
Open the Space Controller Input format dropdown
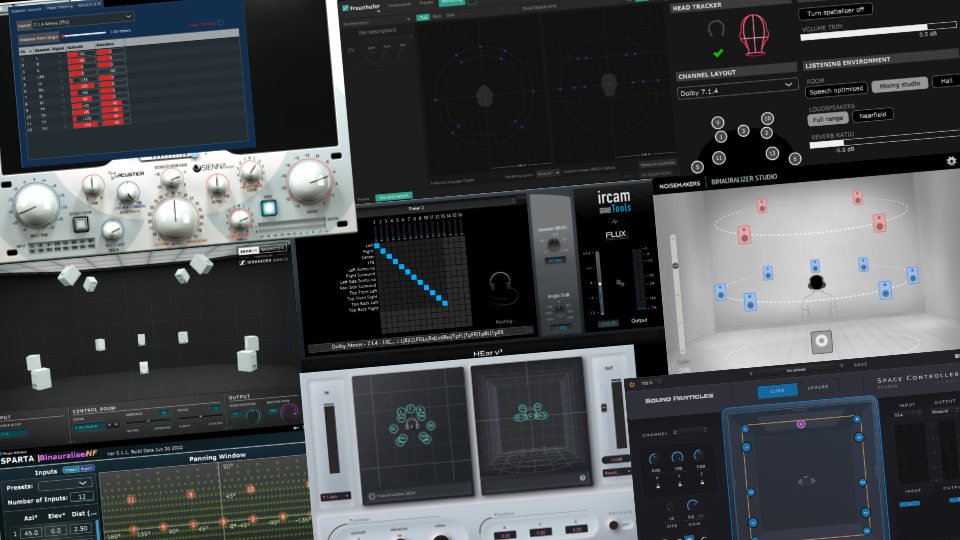point(906,415)
